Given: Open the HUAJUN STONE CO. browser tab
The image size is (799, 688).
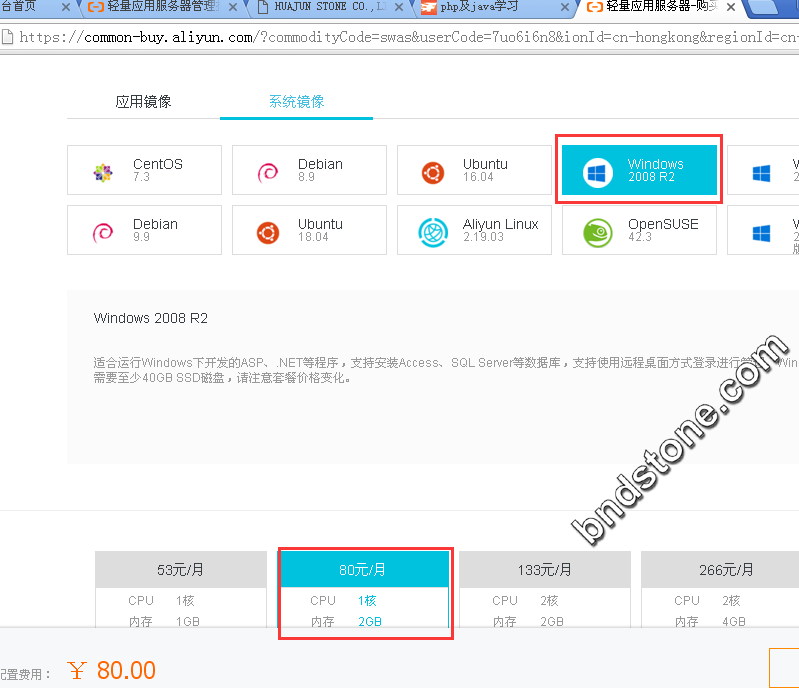Looking at the screenshot, I should tap(325, 7).
